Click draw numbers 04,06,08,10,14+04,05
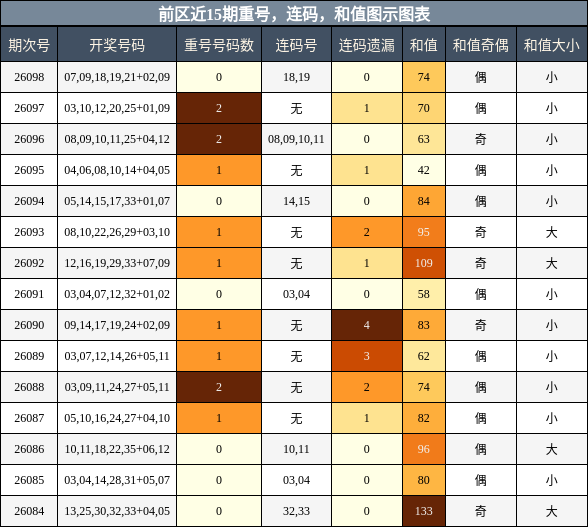This screenshot has width=588, height=527. 117,170
